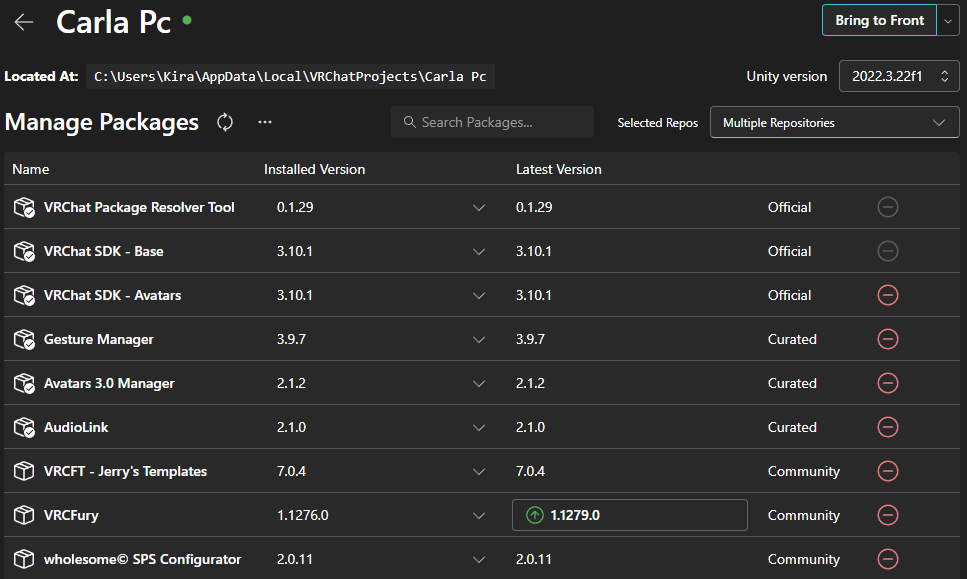Remove wholesome SPS Configurator package
Viewport: 967px width, 579px height.
pyautogui.click(x=888, y=559)
